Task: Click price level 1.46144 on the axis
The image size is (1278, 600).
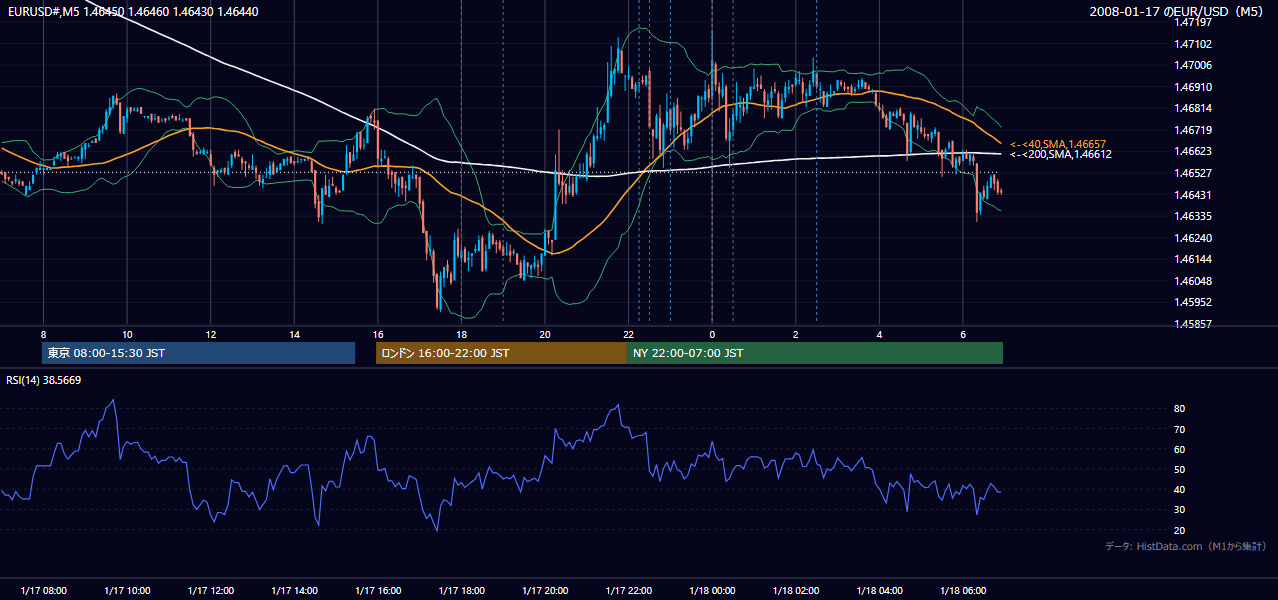Action: tap(1193, 259)
